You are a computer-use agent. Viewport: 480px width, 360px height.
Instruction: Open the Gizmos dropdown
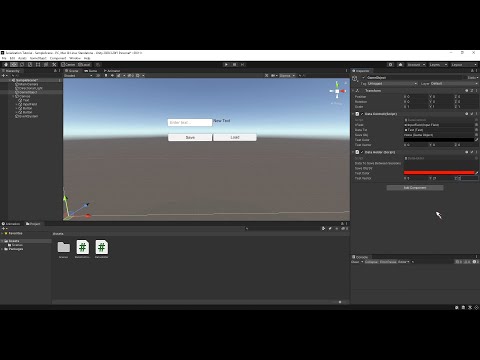click(x=287, y=76)
